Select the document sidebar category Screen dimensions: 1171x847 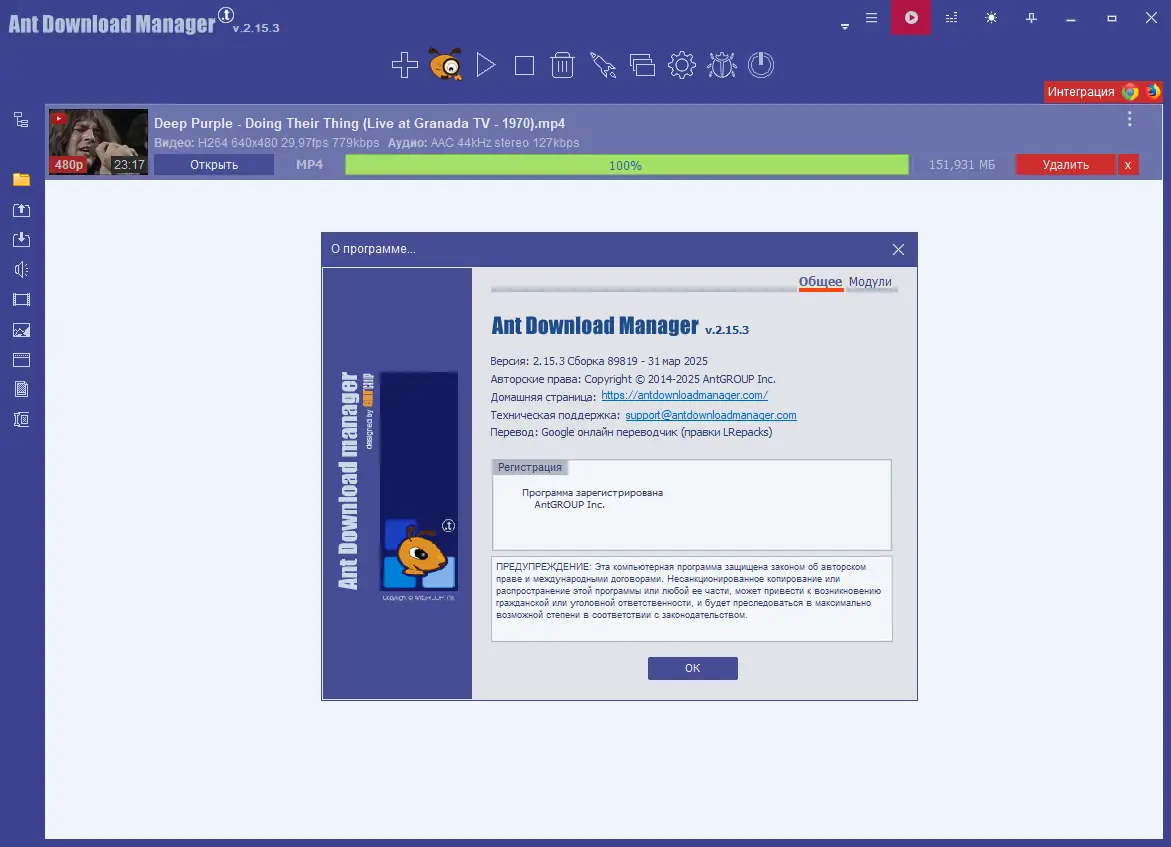click(x=22, y=389)
